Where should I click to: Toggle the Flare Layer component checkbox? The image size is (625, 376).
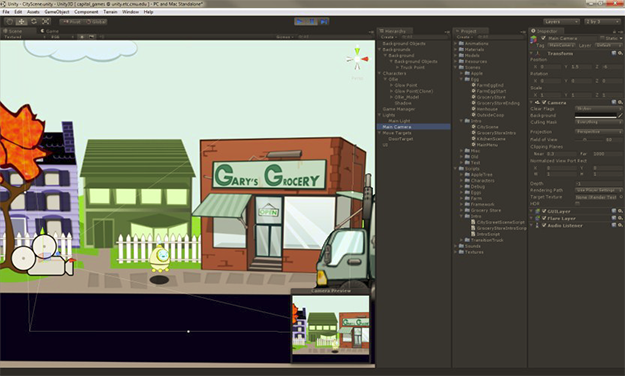[544, 219]
